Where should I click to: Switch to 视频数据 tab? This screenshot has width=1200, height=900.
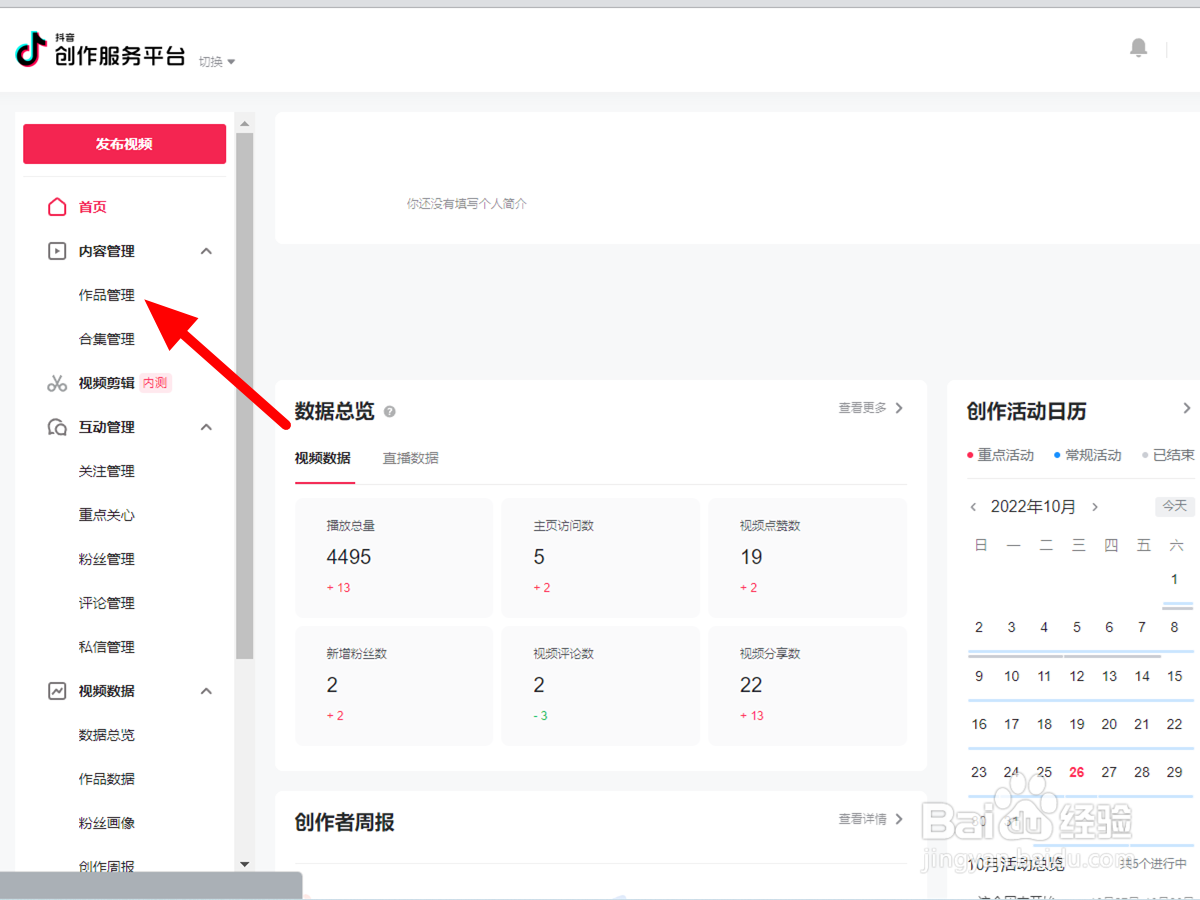[323, 458]
